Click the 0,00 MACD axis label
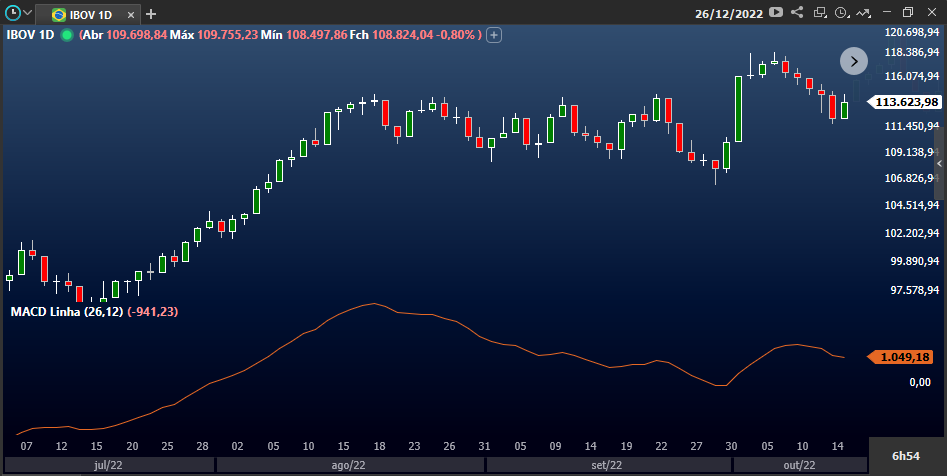Screen dimensions: 947x476 920,382
